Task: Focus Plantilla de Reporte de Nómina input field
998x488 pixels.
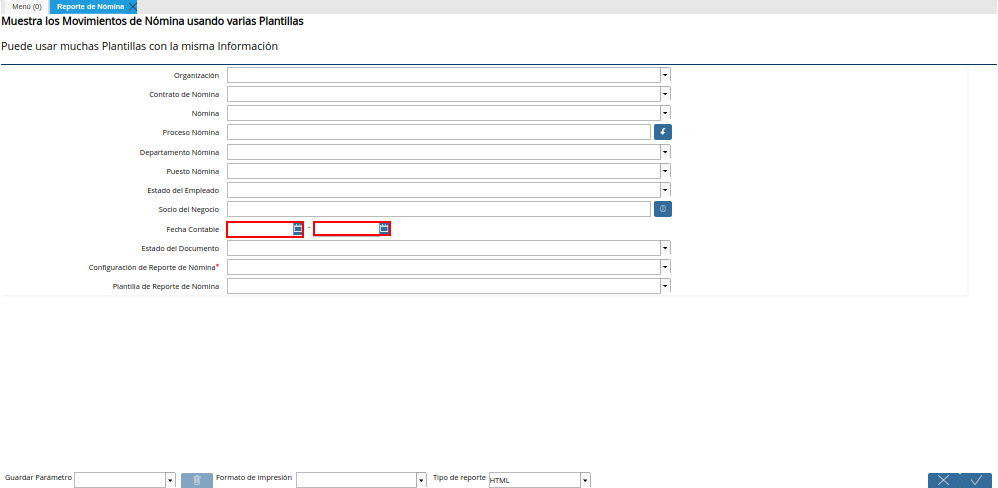Action: (444, 286)
